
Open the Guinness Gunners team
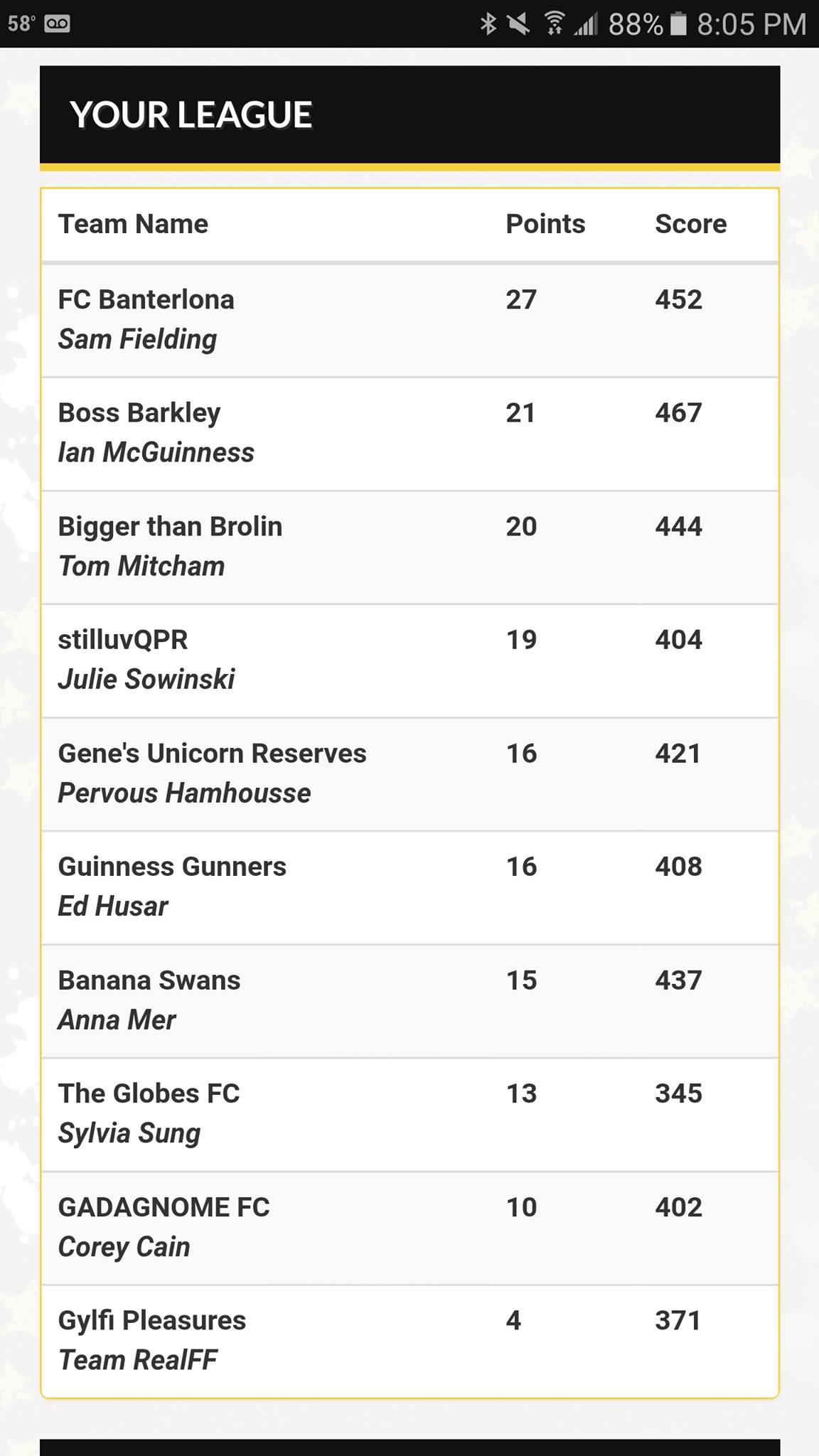(x=409, y=887)
